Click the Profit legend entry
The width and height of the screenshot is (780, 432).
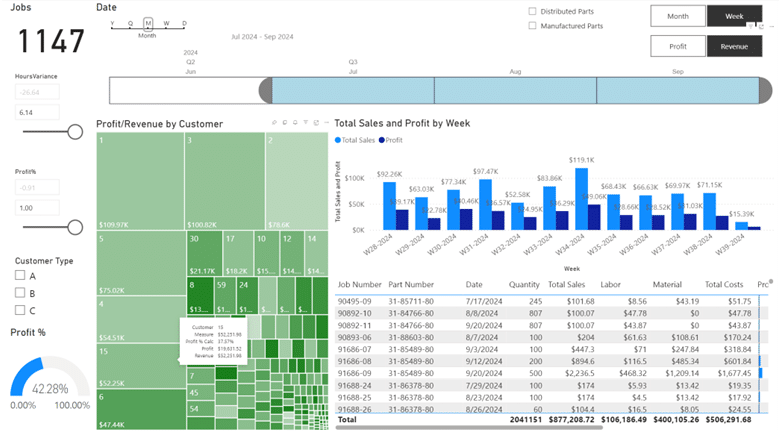point(390,140)
